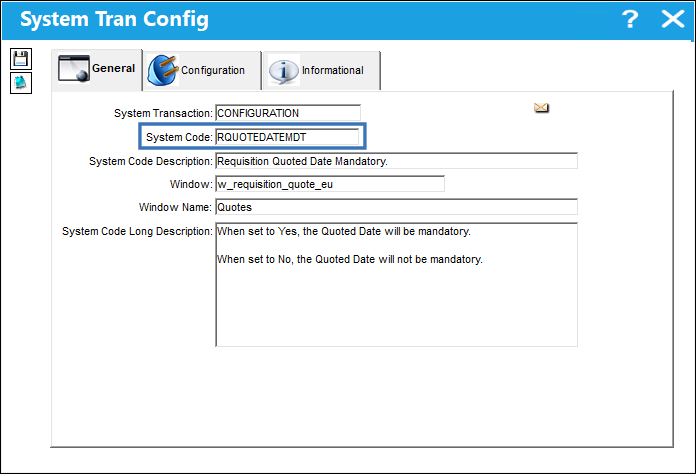Open the Informational tab
This screenshot has width=696, height=474.
322,71
